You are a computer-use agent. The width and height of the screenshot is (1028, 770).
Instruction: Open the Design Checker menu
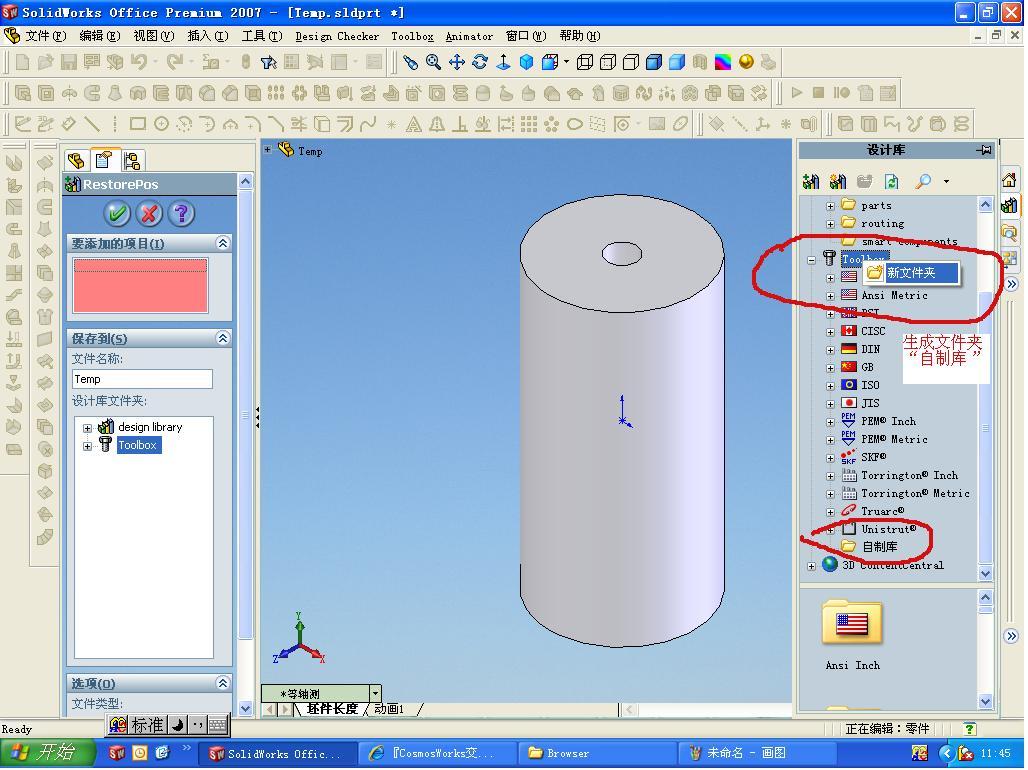pyautogui.click(x=337, y=36)
